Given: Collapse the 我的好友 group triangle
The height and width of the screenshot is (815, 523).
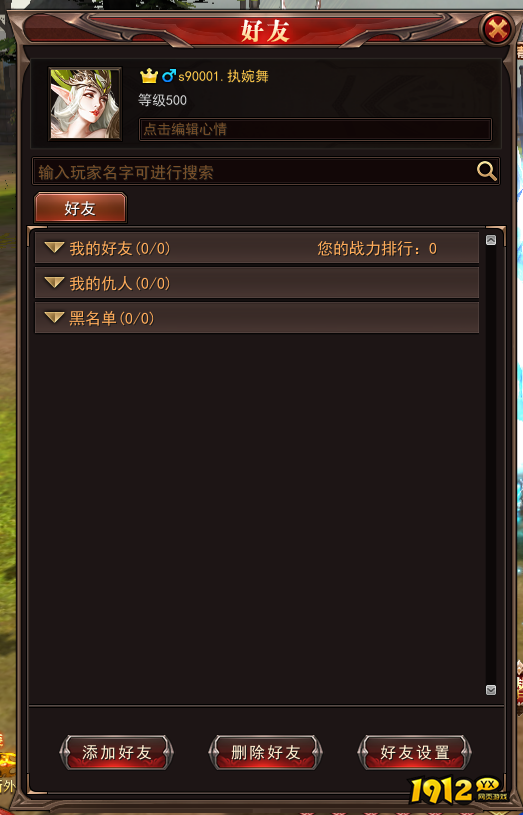Looking at the screenshot, I should click(x=54, y=247).
